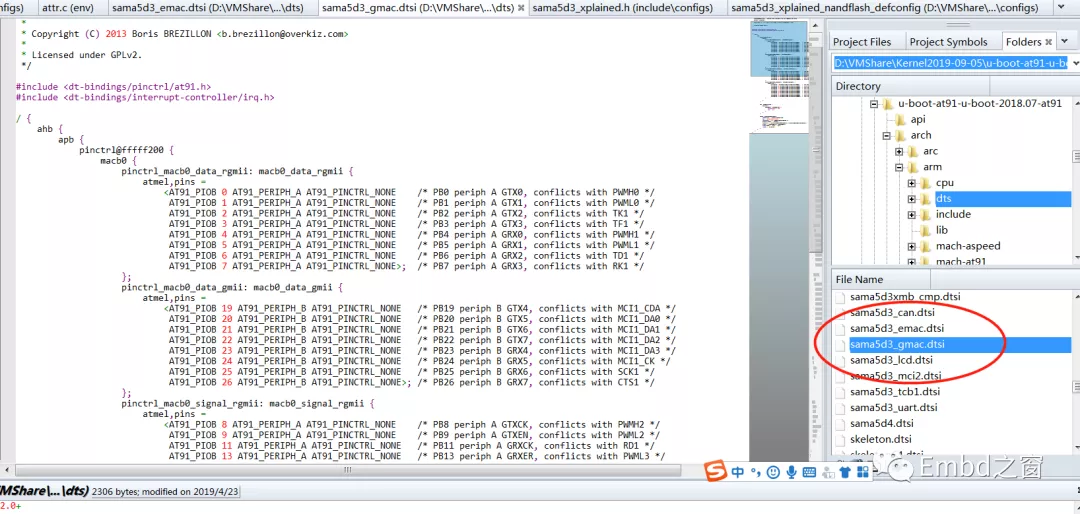This screenshot has height=514, width=1080.
Task: Switch to sama5d3_xplained_nandflash_defconfig tab
Action: click(x=884, y=8)
